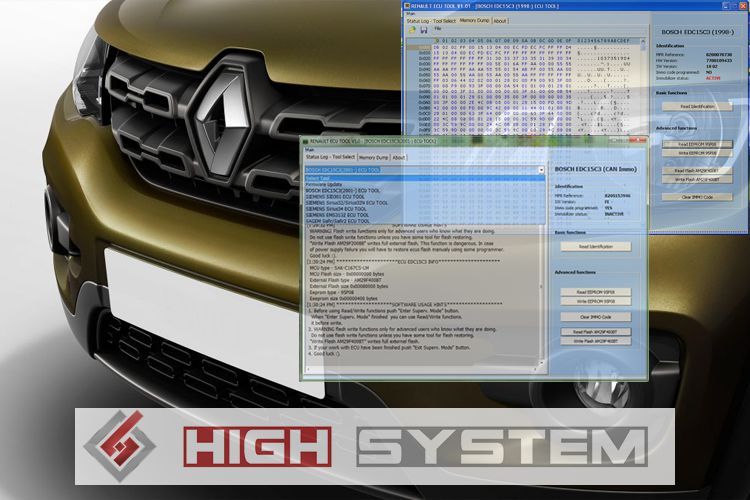
Task: Switch to Memory Dump tab in CAN Immo window
Action: (x=374, y=157)
